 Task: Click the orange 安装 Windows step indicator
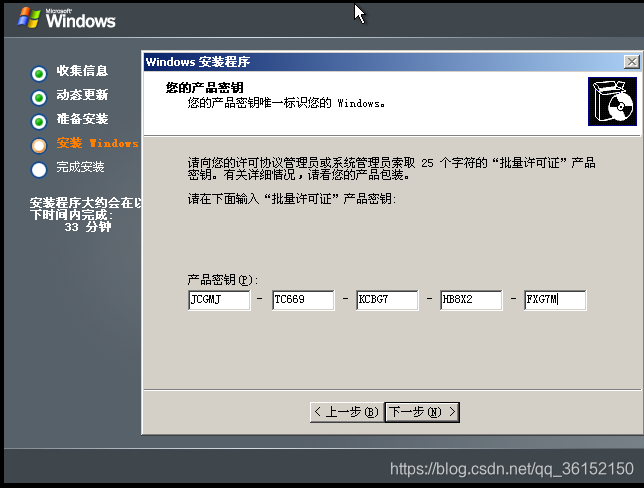point(39,145)
